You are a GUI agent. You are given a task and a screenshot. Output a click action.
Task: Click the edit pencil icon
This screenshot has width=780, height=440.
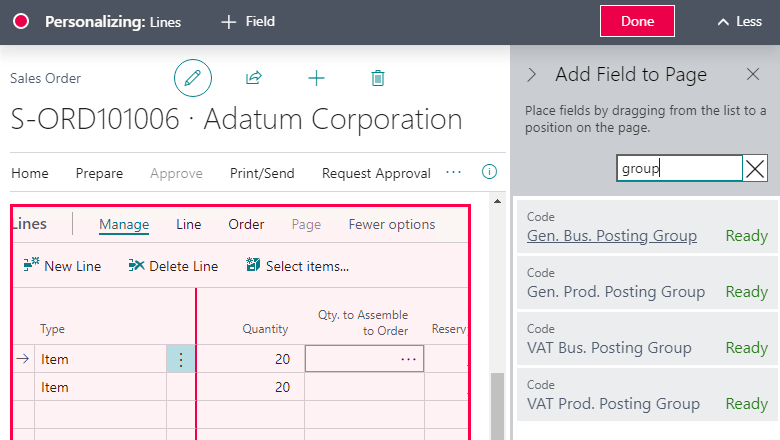coord(193,77)
